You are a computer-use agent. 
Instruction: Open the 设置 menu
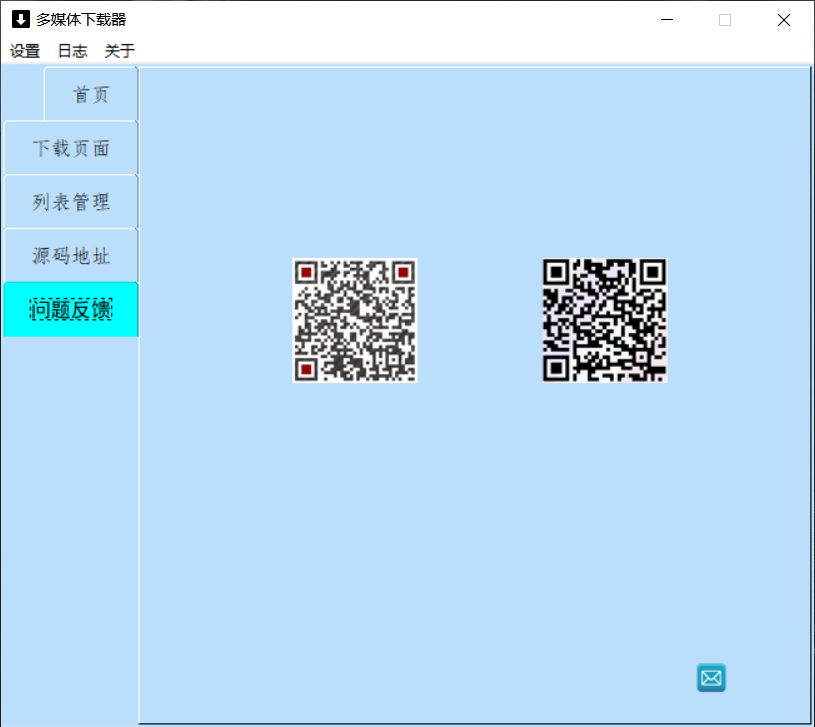pyautogui.click(x=25, y=51)
